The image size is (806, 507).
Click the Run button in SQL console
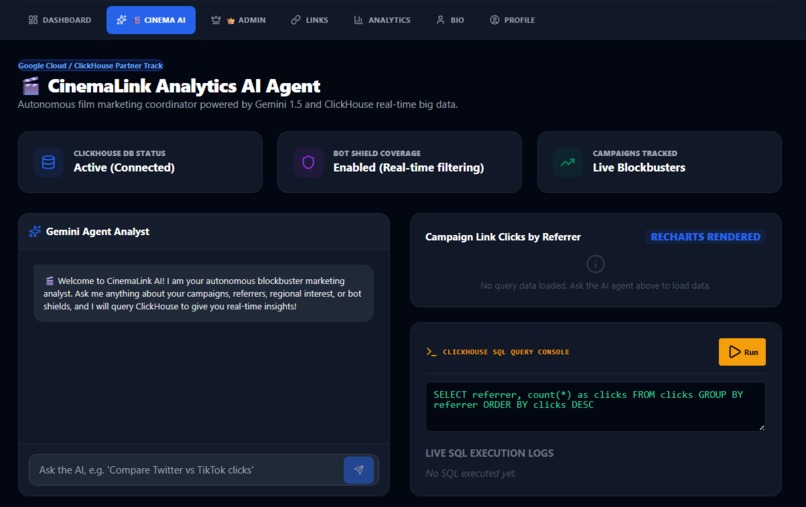pyautogui.click(x=742, y=352)
